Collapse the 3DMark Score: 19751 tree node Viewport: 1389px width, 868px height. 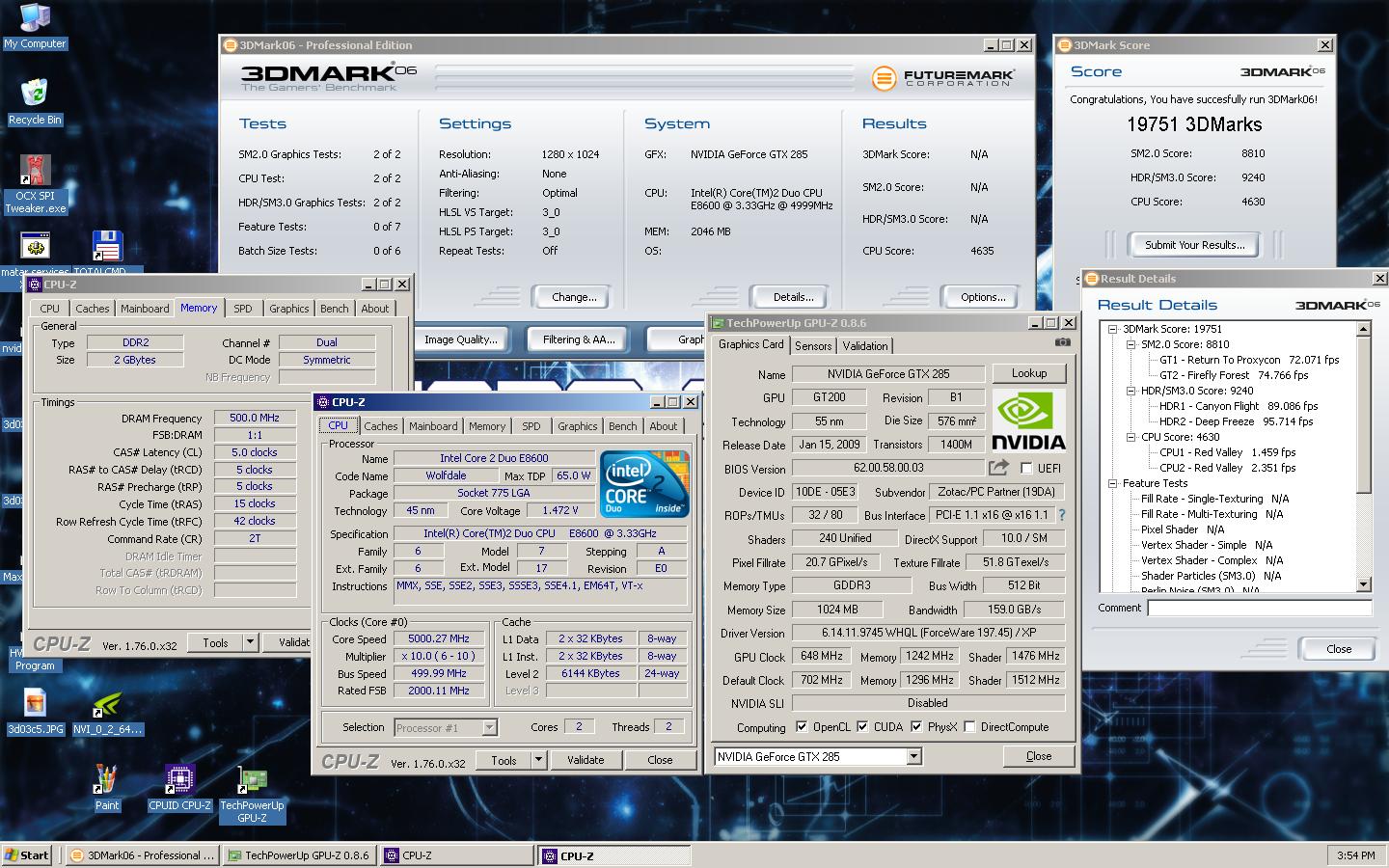pyautogui.click(x=1112, y=329)
